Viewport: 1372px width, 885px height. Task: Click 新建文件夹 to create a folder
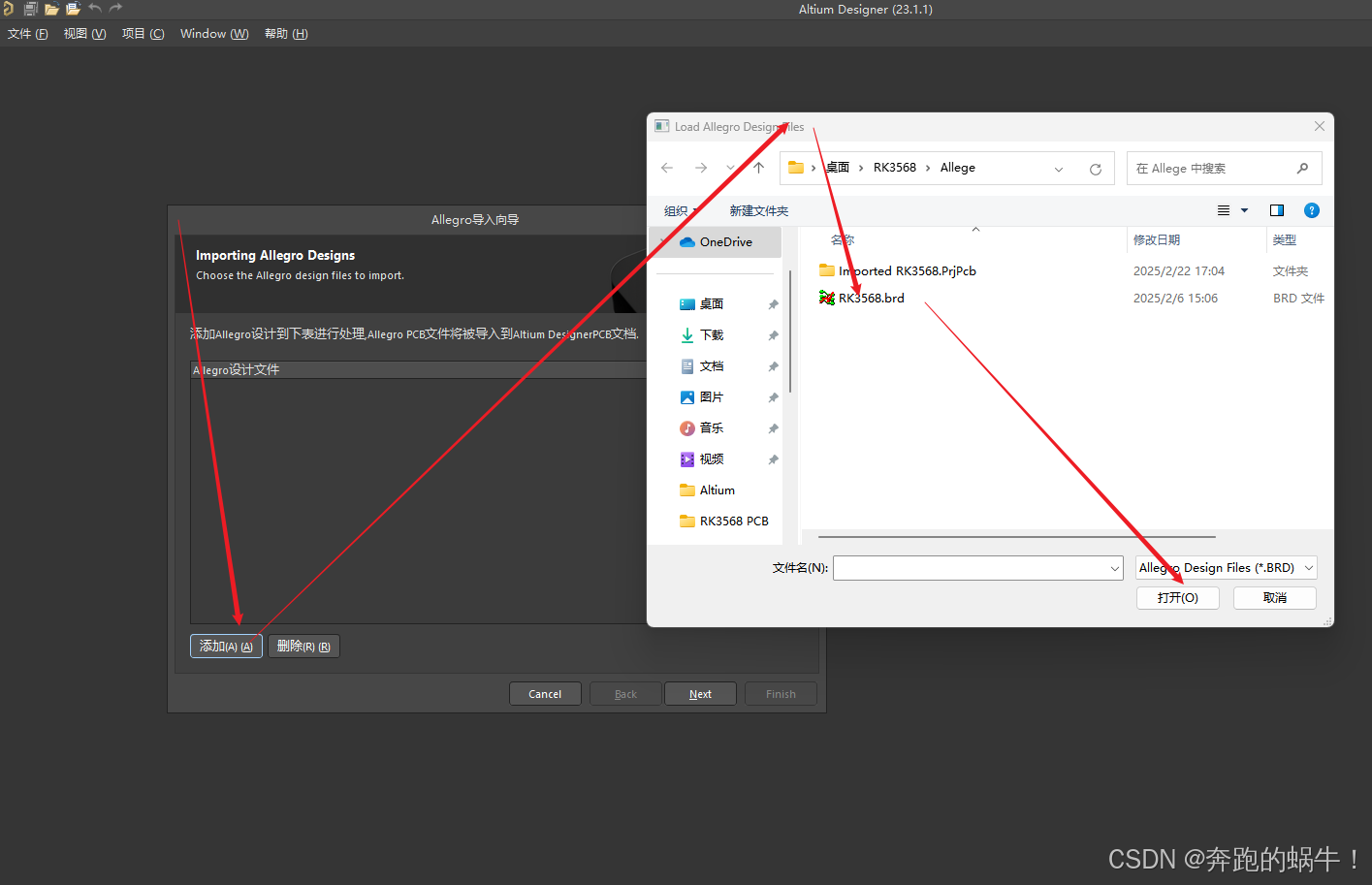[x=759, y=211]
